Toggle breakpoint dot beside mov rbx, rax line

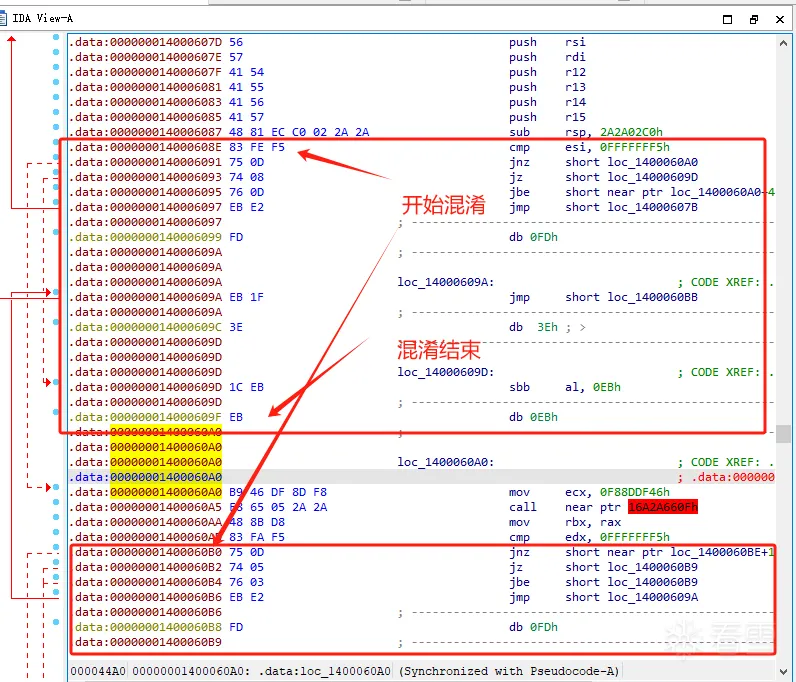coord(56,517)
